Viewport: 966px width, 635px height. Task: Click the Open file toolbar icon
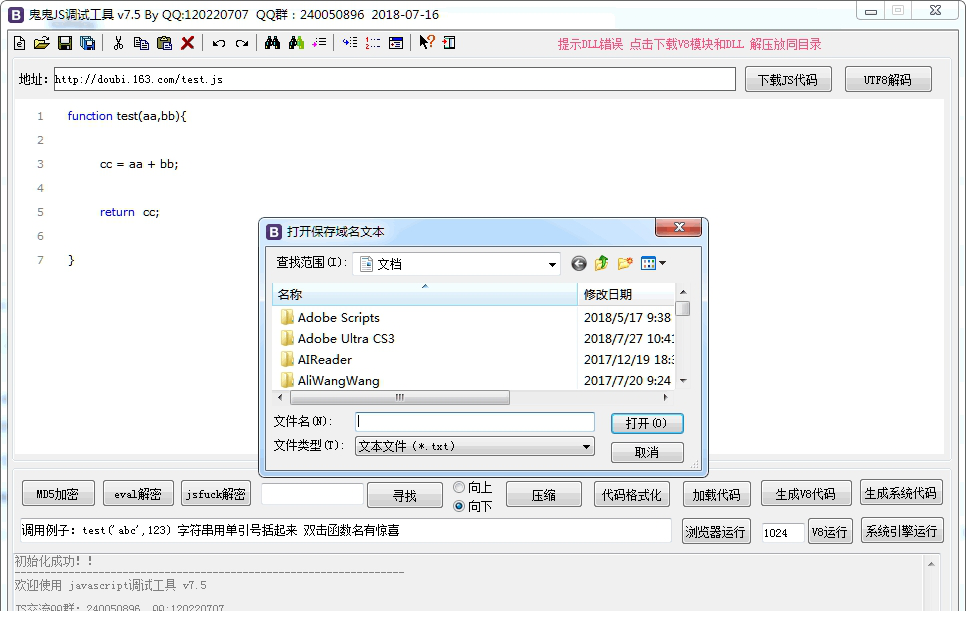[43, 42]
